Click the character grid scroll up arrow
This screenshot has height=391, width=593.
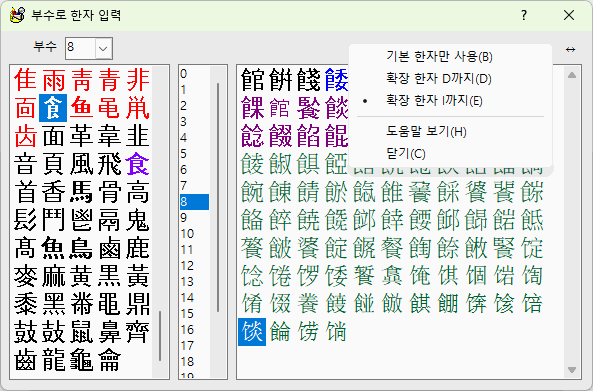[572, 75]
